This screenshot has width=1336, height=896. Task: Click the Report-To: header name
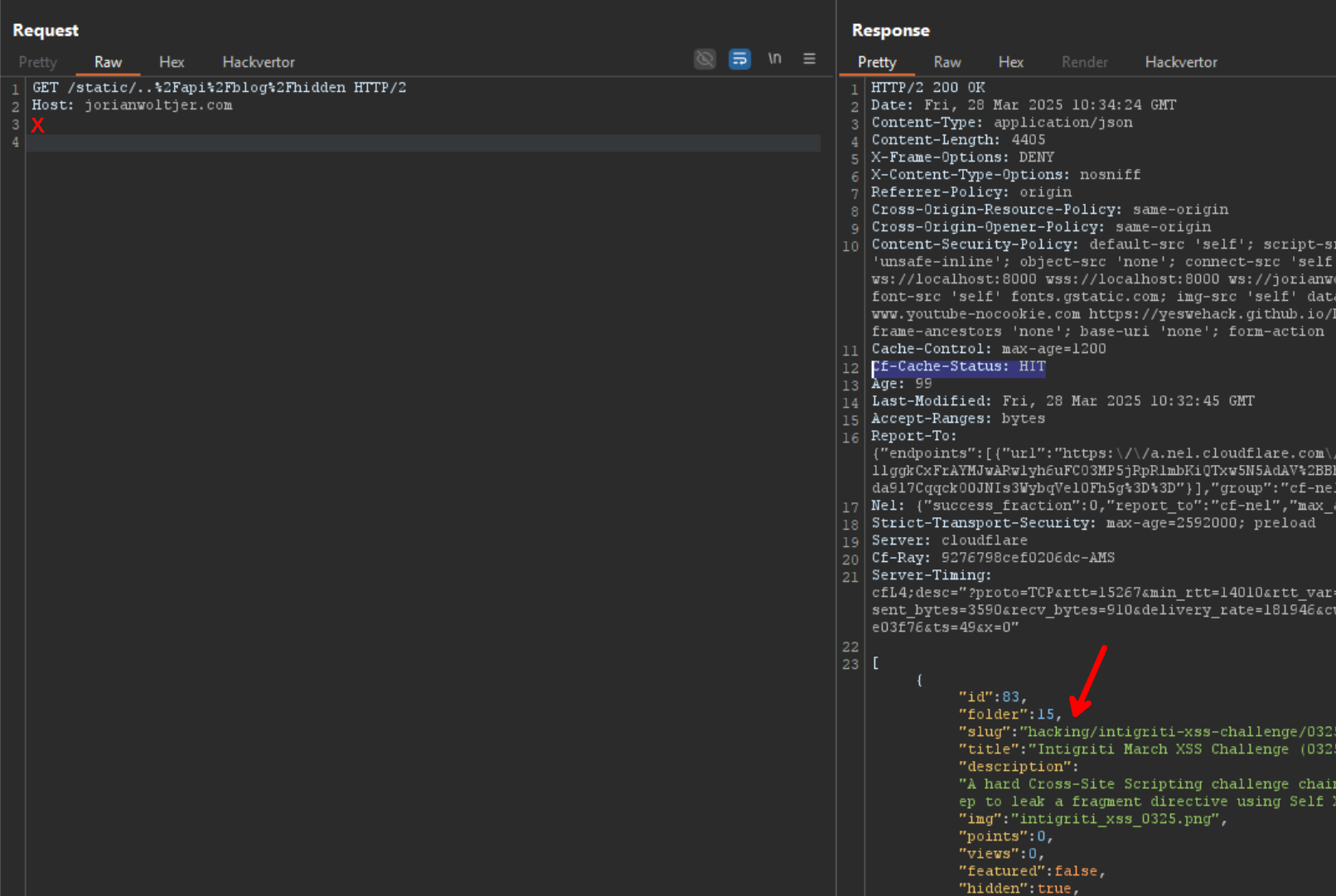pyautogui.click(x=914, y=436)
